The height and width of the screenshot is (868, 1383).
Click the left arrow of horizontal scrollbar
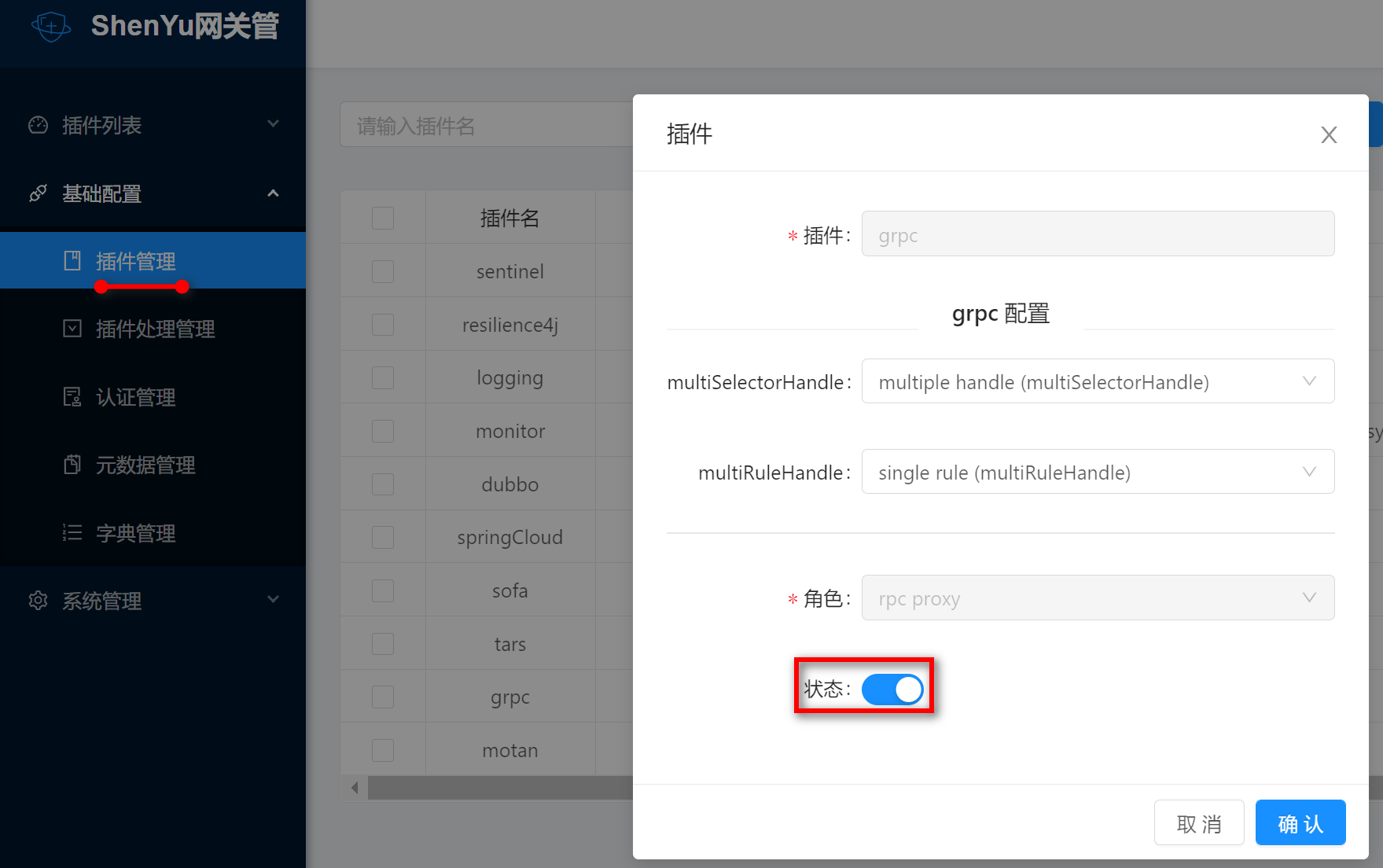(355, 788)
